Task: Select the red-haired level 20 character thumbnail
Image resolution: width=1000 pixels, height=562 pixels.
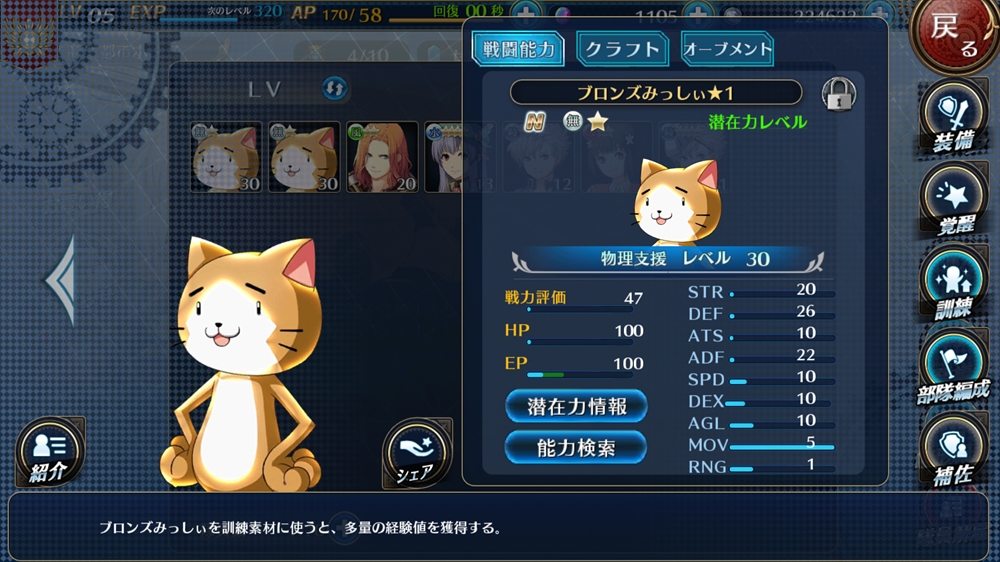Action: click(x=382, y=158)
